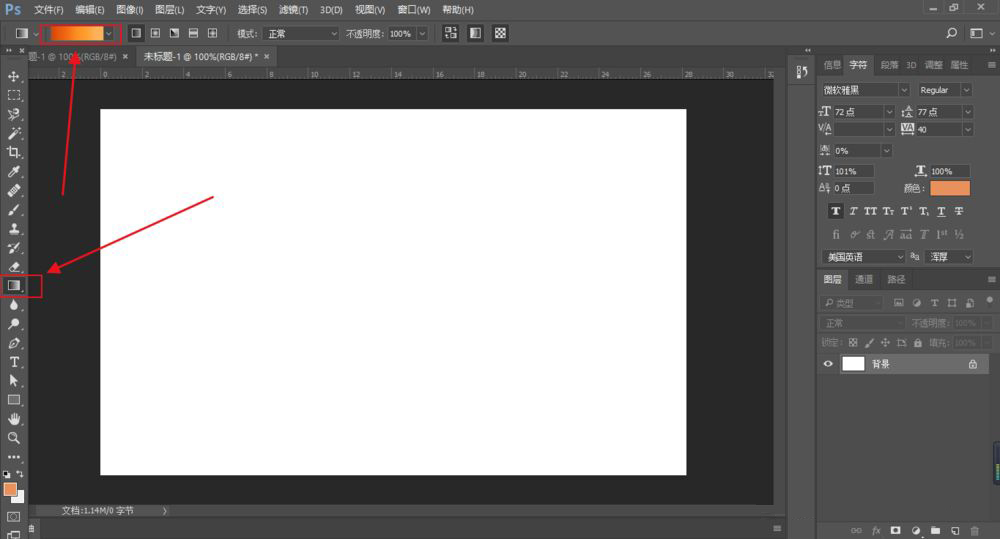Click the orange gradient preview bar
The image size is (1000, 539).
click(77, 33)
